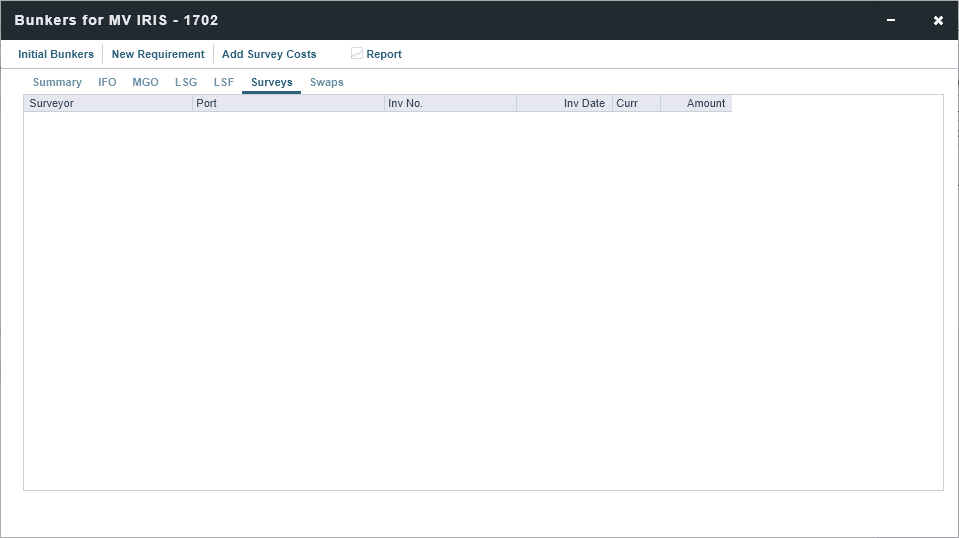Click the Report chart icon

tap(357, 54)
